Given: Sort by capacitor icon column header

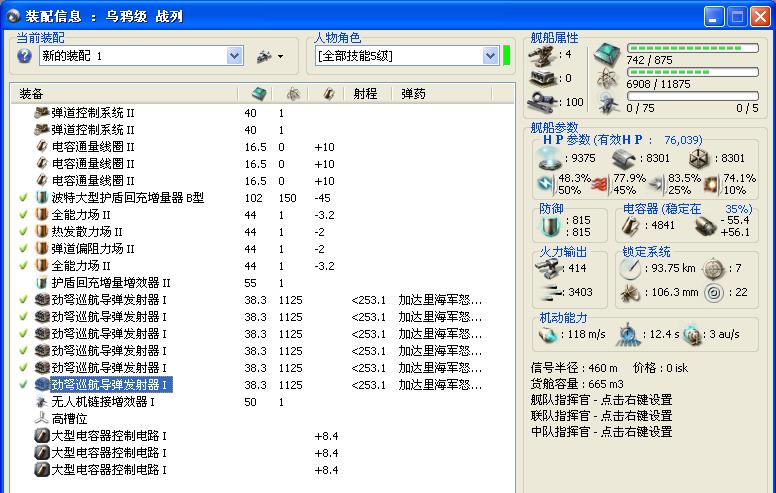Looking at the screenshot, I should (329, 94).
